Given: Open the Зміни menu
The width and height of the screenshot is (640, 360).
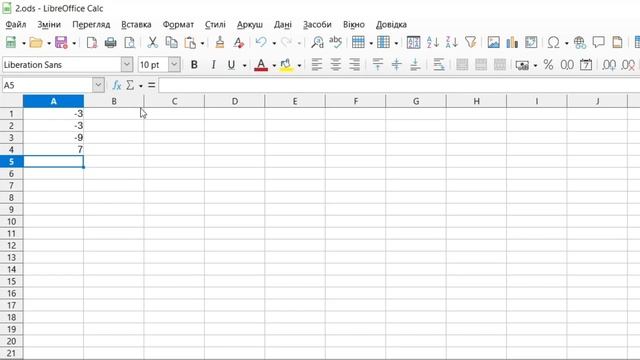Looking at the screenshot, I should tap(49, 24).
